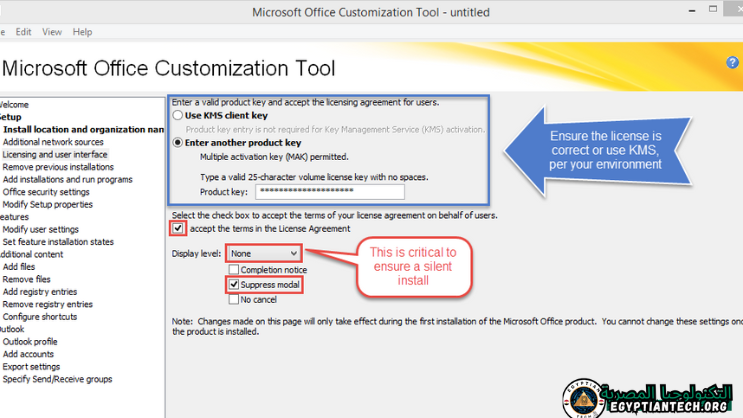
Task: Tick the No cancel checkbox
Action: tap(234, 300)
